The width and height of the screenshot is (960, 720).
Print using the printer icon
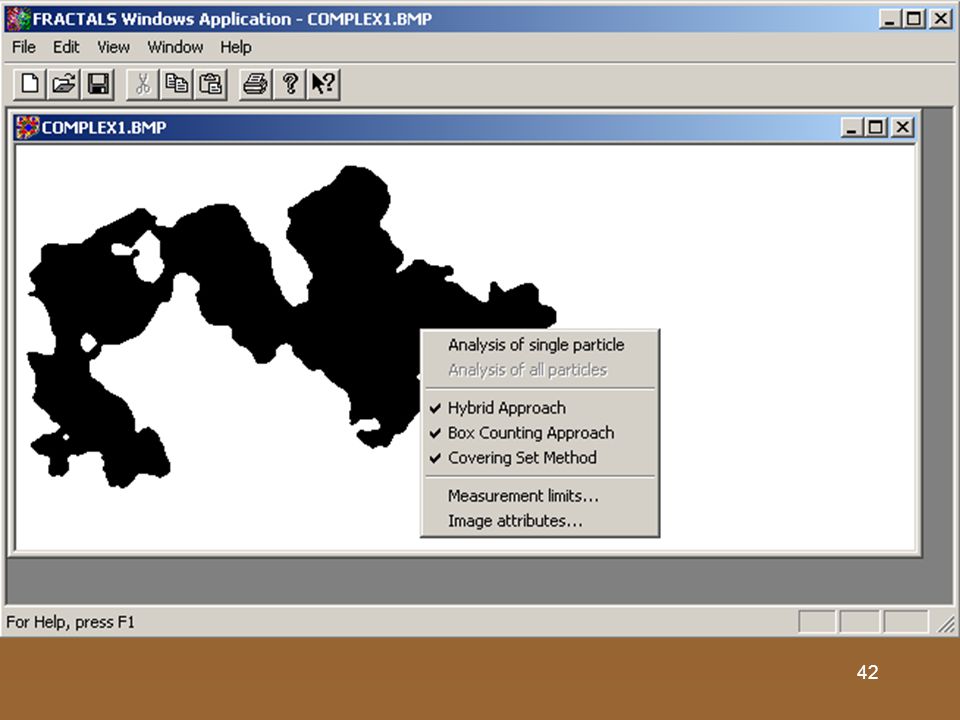[x=255, y=84]
